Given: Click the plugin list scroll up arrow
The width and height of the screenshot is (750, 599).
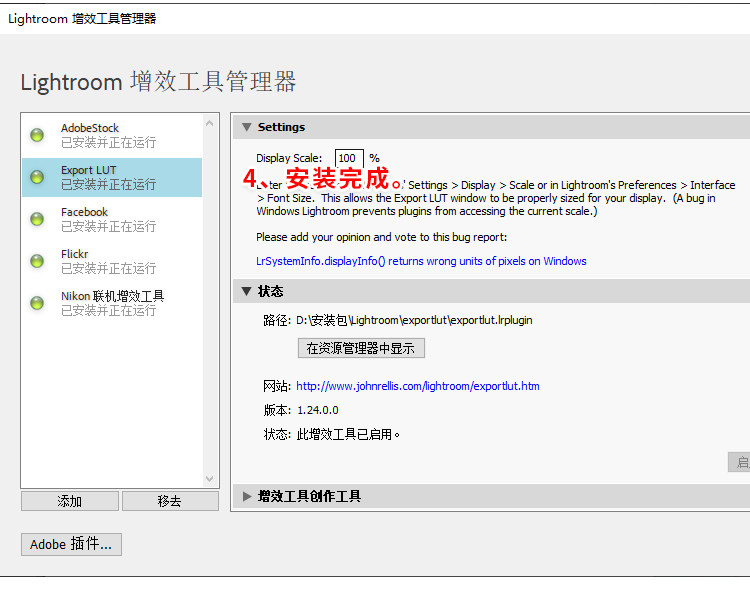Looking at the screenshot, I should 210,123.
